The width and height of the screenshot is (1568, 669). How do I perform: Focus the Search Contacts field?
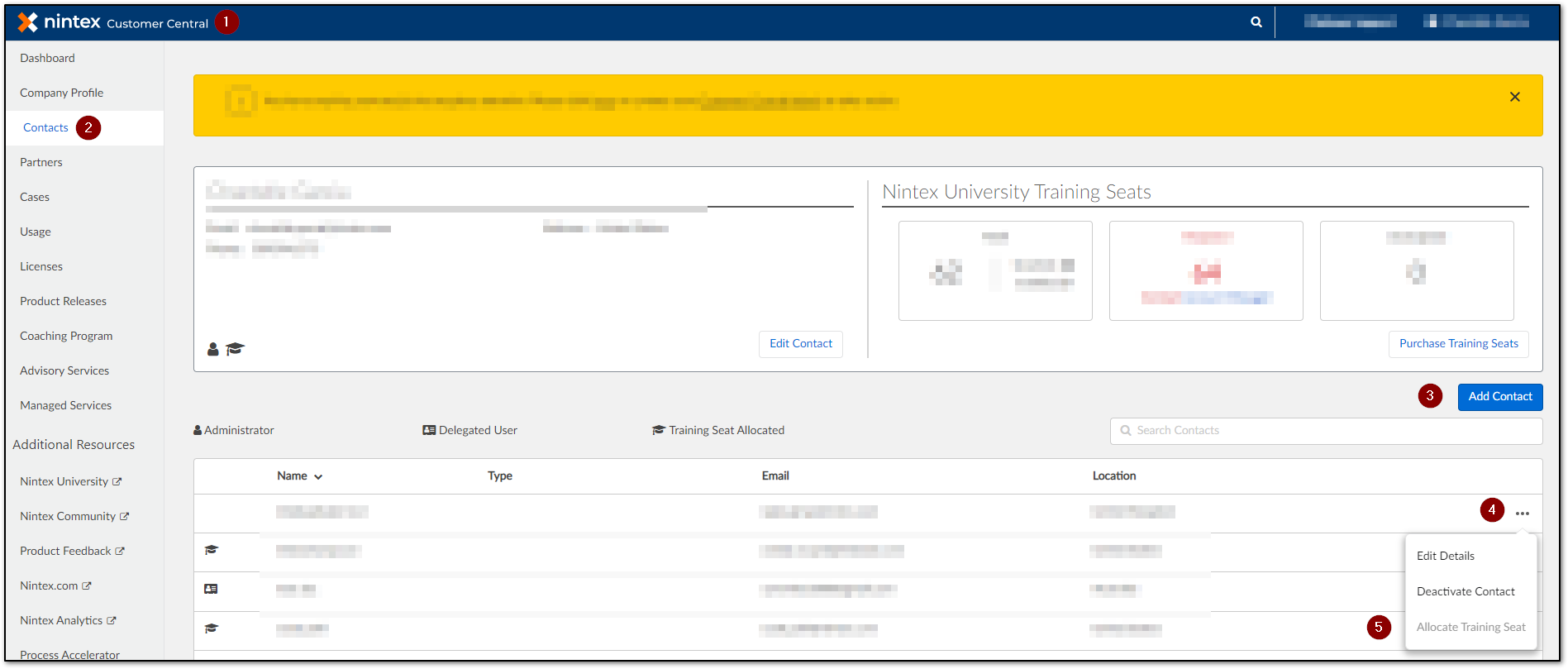1326,431
